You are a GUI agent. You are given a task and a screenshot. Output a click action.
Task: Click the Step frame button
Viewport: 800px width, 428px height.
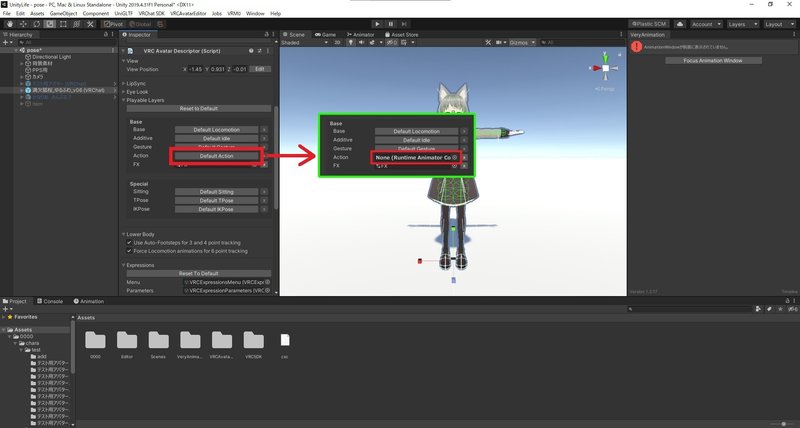pos(405,24)
